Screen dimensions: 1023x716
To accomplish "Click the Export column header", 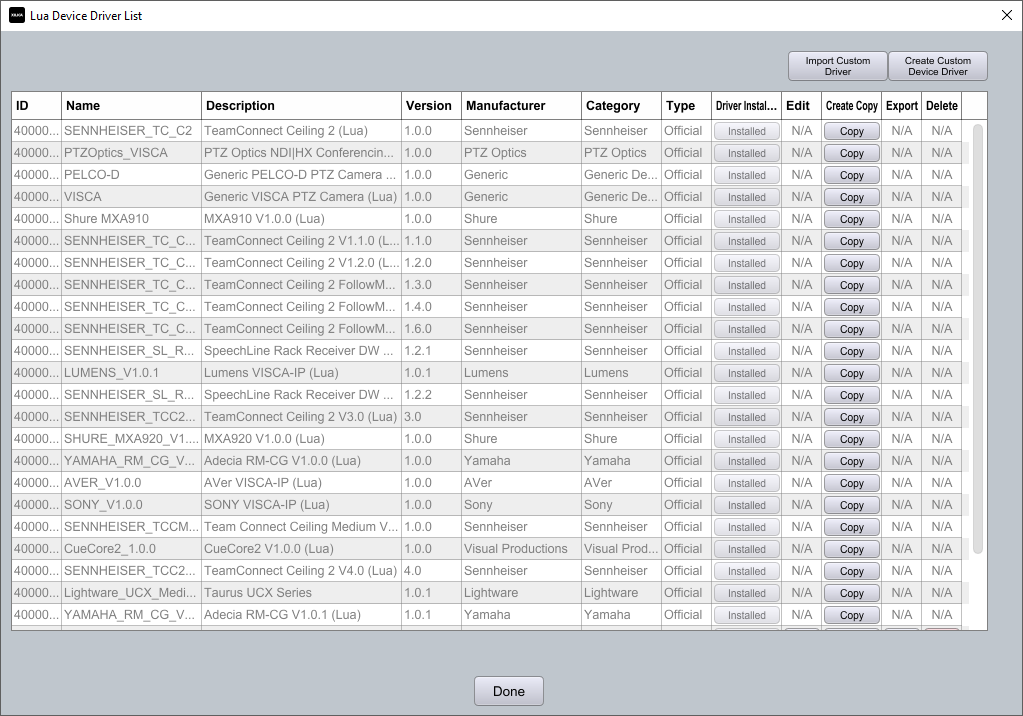I will pos(902,106).
